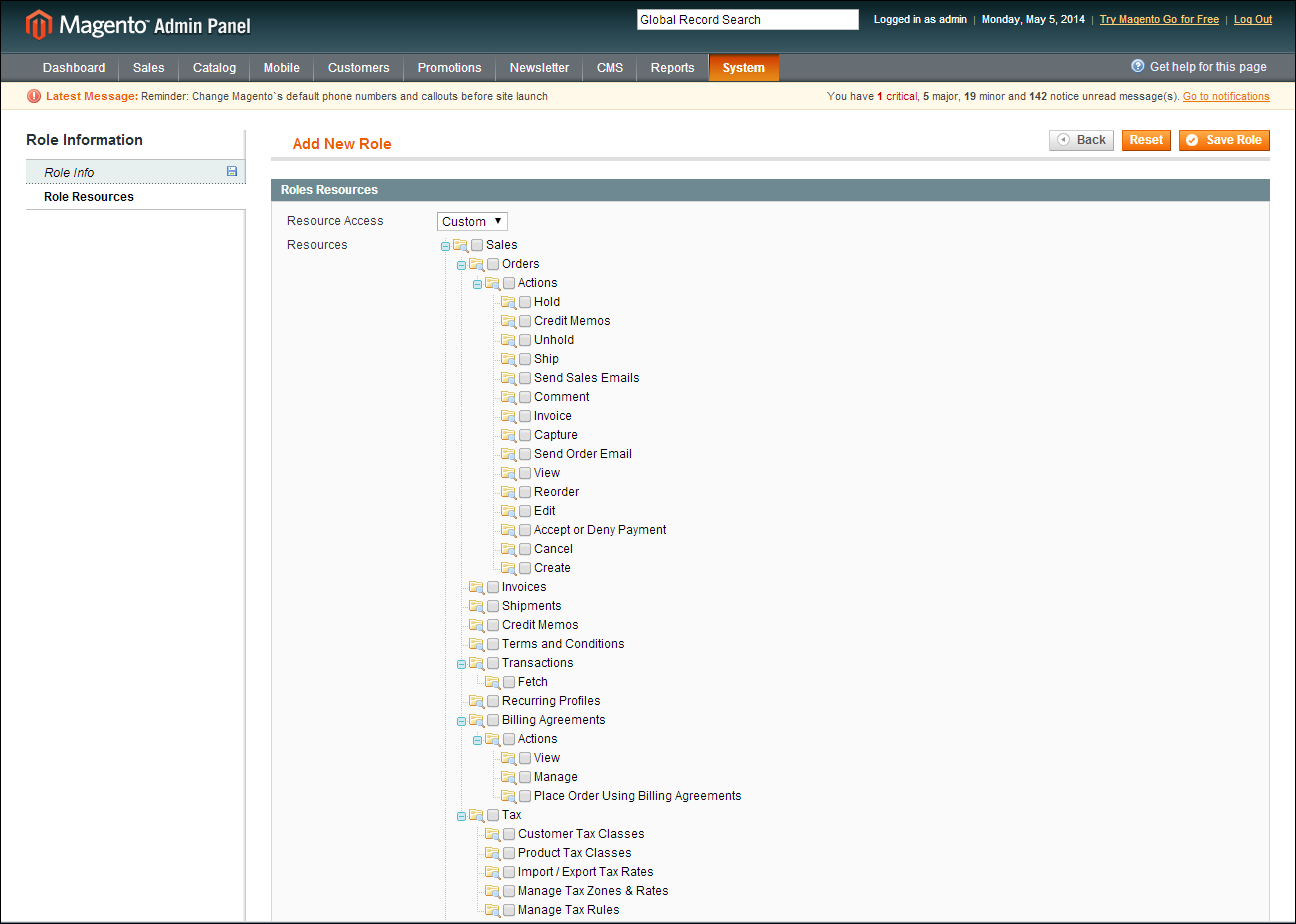The image size is (1296, 924).
Task: Click the folder icon next to Terms and Conditions
Action: pyautogui.click(x=476, y=644)
